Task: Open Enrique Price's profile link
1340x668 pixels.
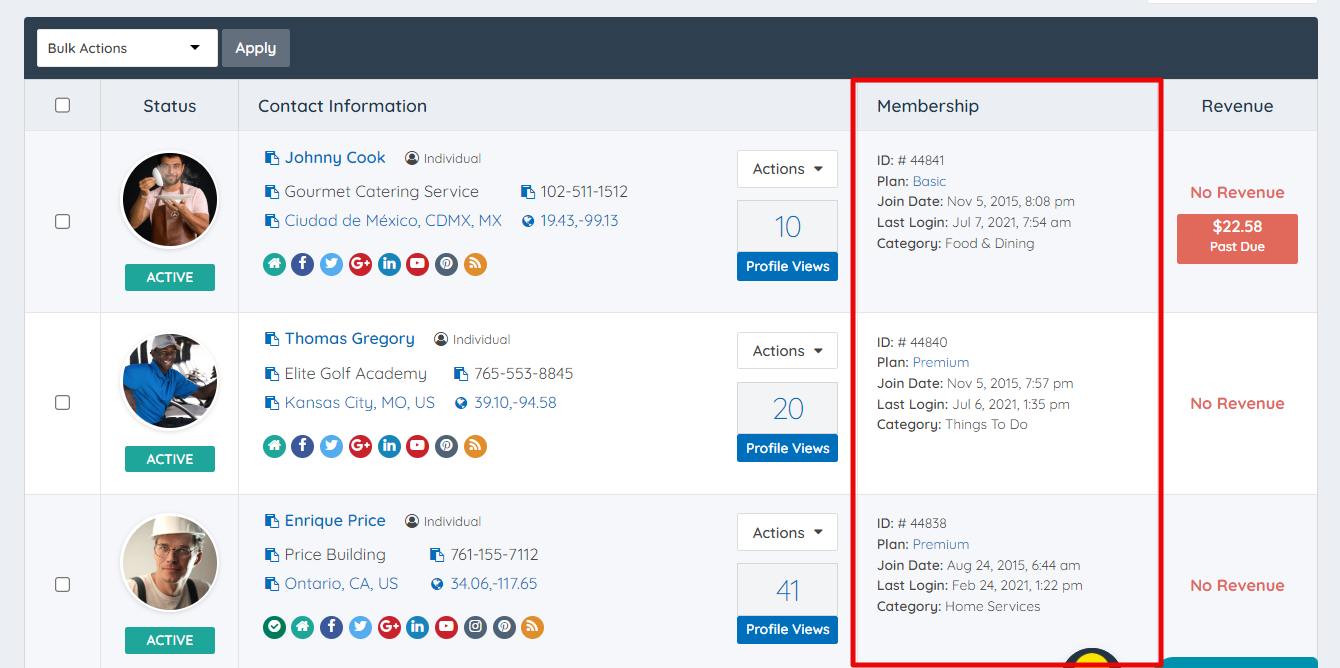Action: pyautogui.click(x=335, y=521)
